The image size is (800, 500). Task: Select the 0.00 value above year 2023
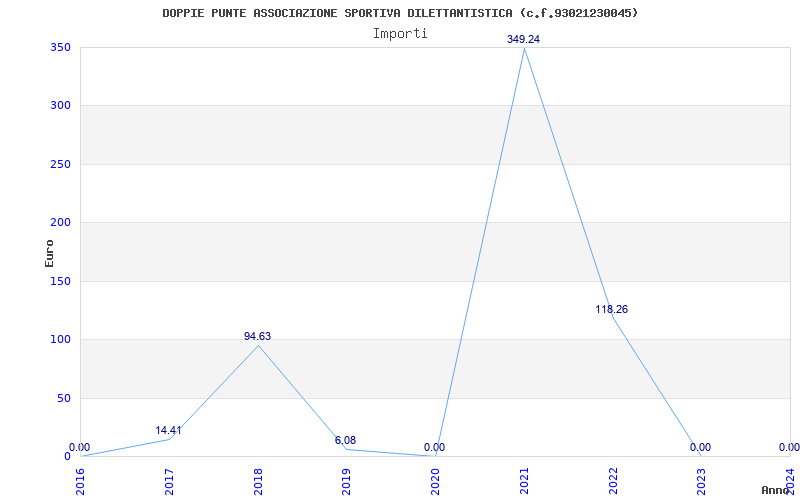701,448
